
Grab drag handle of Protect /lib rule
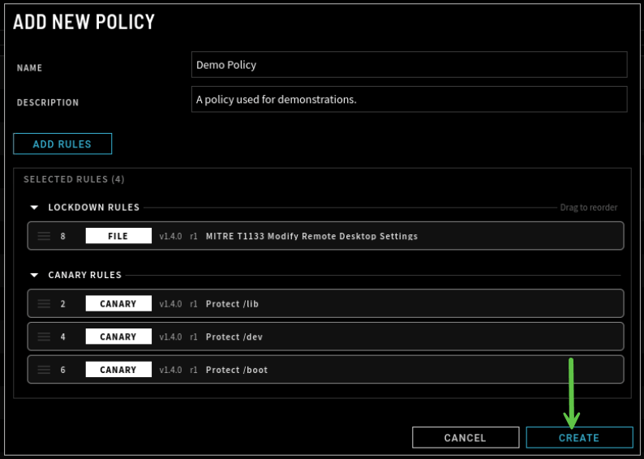pyautogui.click(x=44, y=304)
